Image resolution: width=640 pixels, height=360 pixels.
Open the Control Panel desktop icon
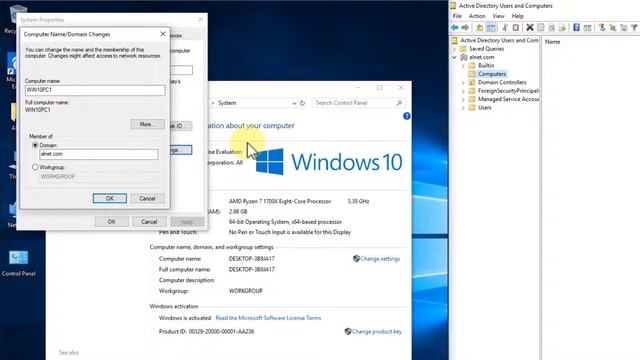18,263
